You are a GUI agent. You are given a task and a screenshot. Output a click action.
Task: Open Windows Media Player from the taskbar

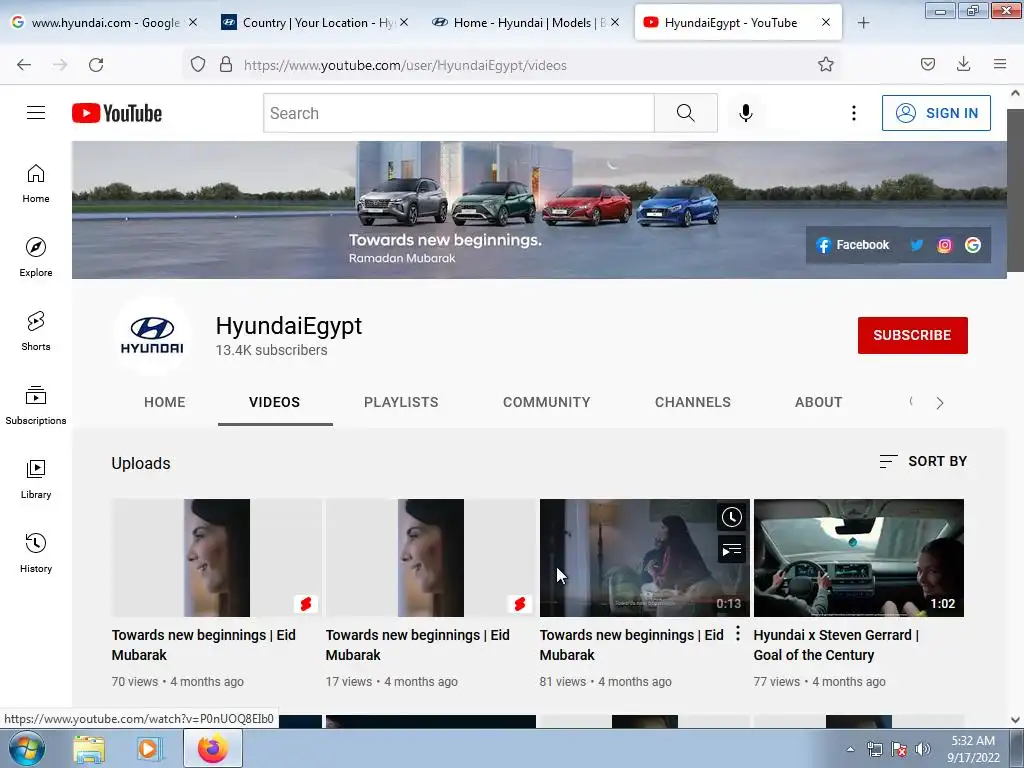point(149,749)
